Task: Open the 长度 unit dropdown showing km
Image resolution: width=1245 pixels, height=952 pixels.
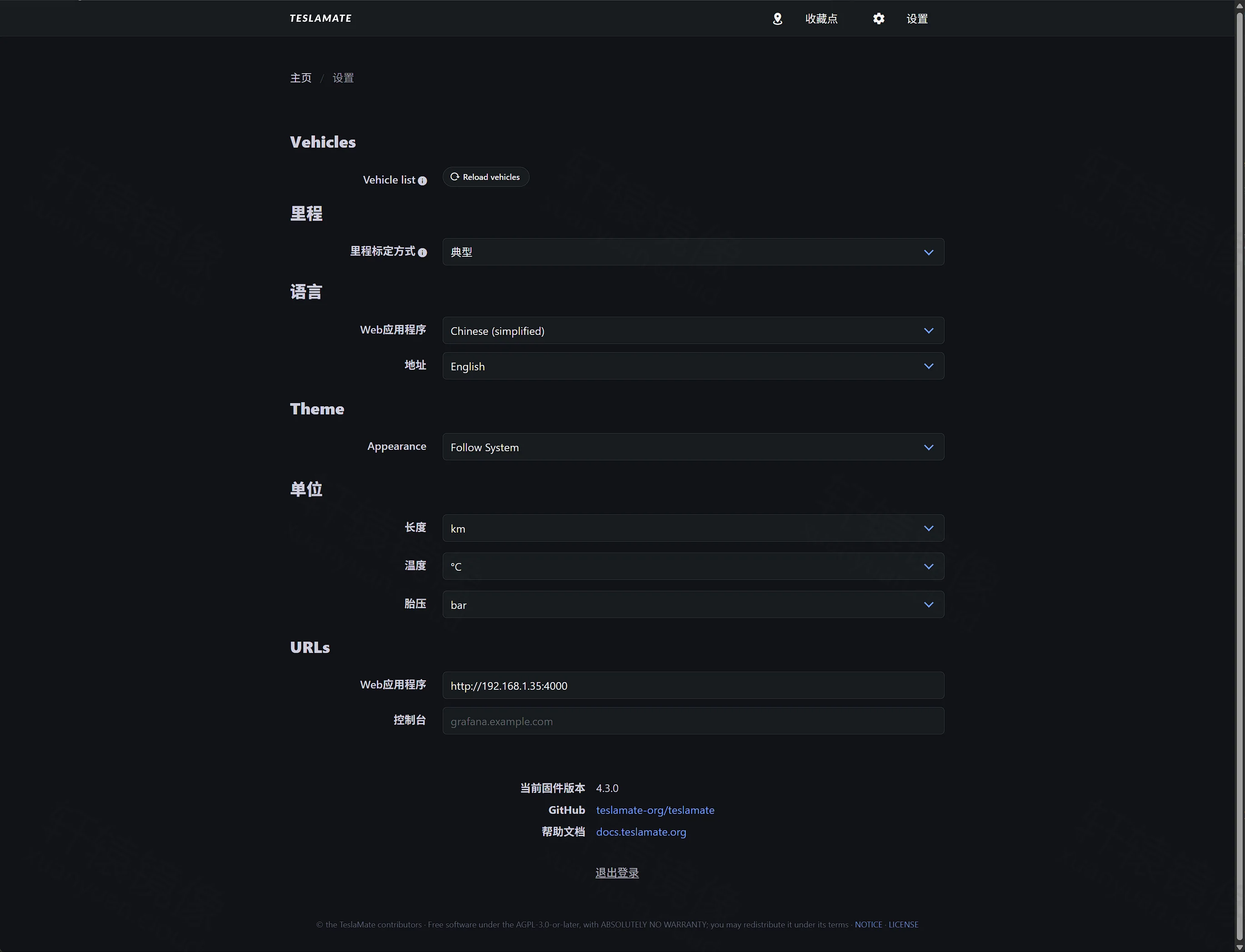Action: pyautogui.click(x=693, y=528)
